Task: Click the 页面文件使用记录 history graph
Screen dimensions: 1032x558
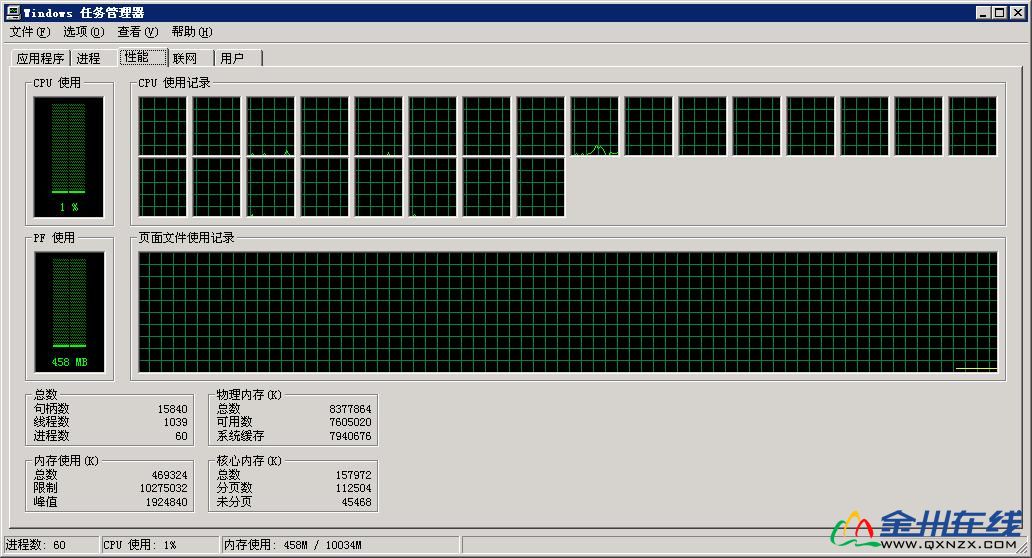Action: click(x=567, y=312)
